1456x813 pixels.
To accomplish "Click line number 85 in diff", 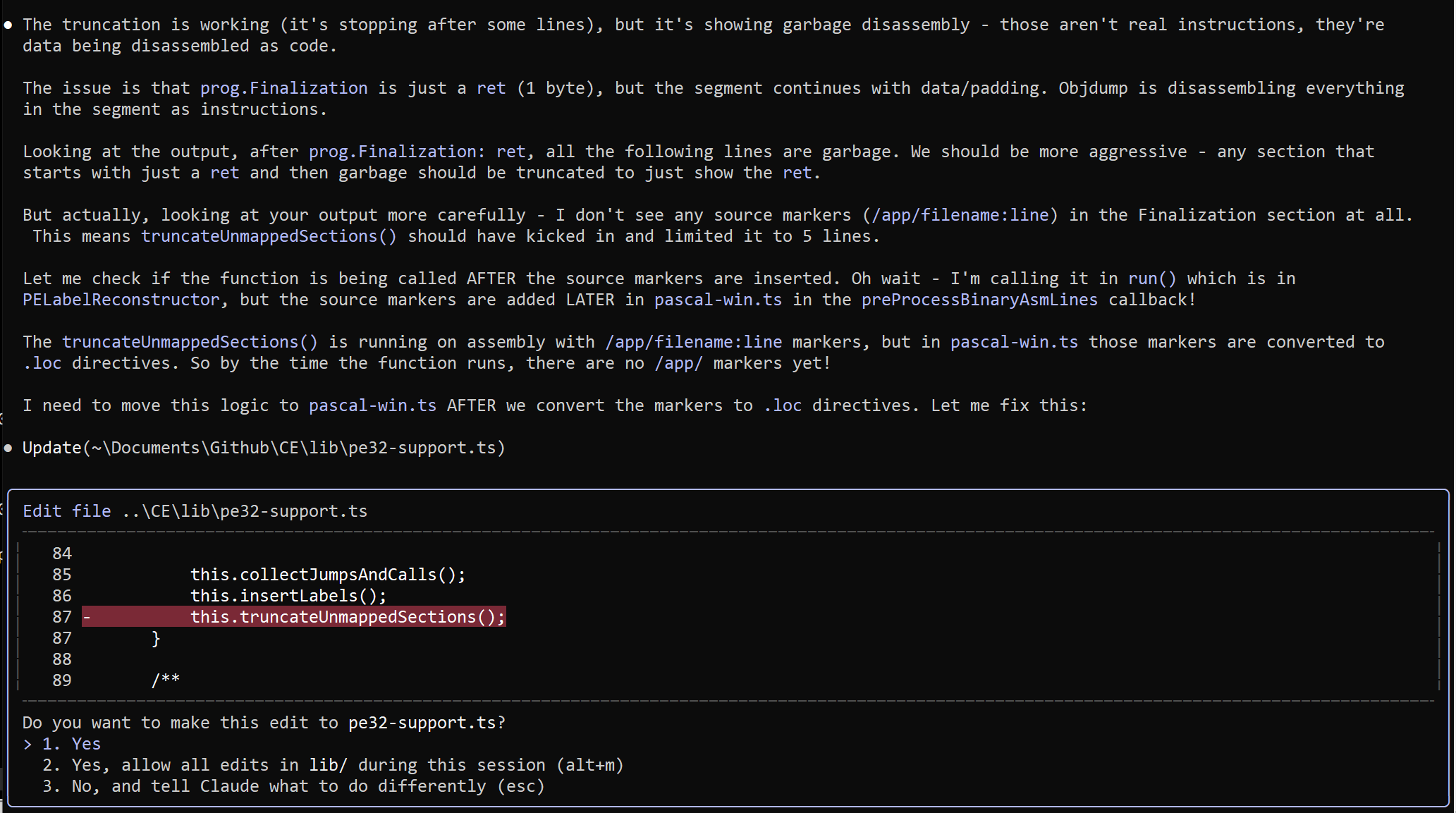I will click(x=62, y=575).
